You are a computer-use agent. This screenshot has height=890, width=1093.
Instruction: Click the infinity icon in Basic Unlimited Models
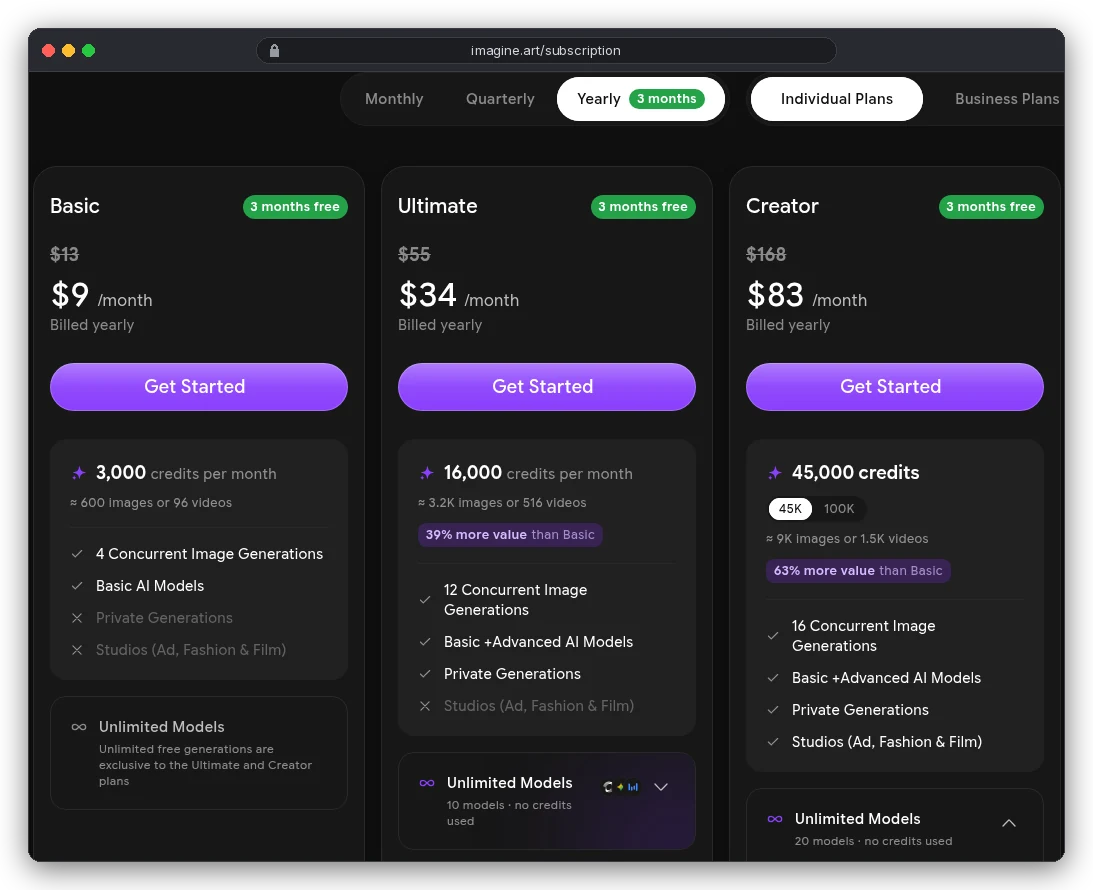(x=79, y=727)
